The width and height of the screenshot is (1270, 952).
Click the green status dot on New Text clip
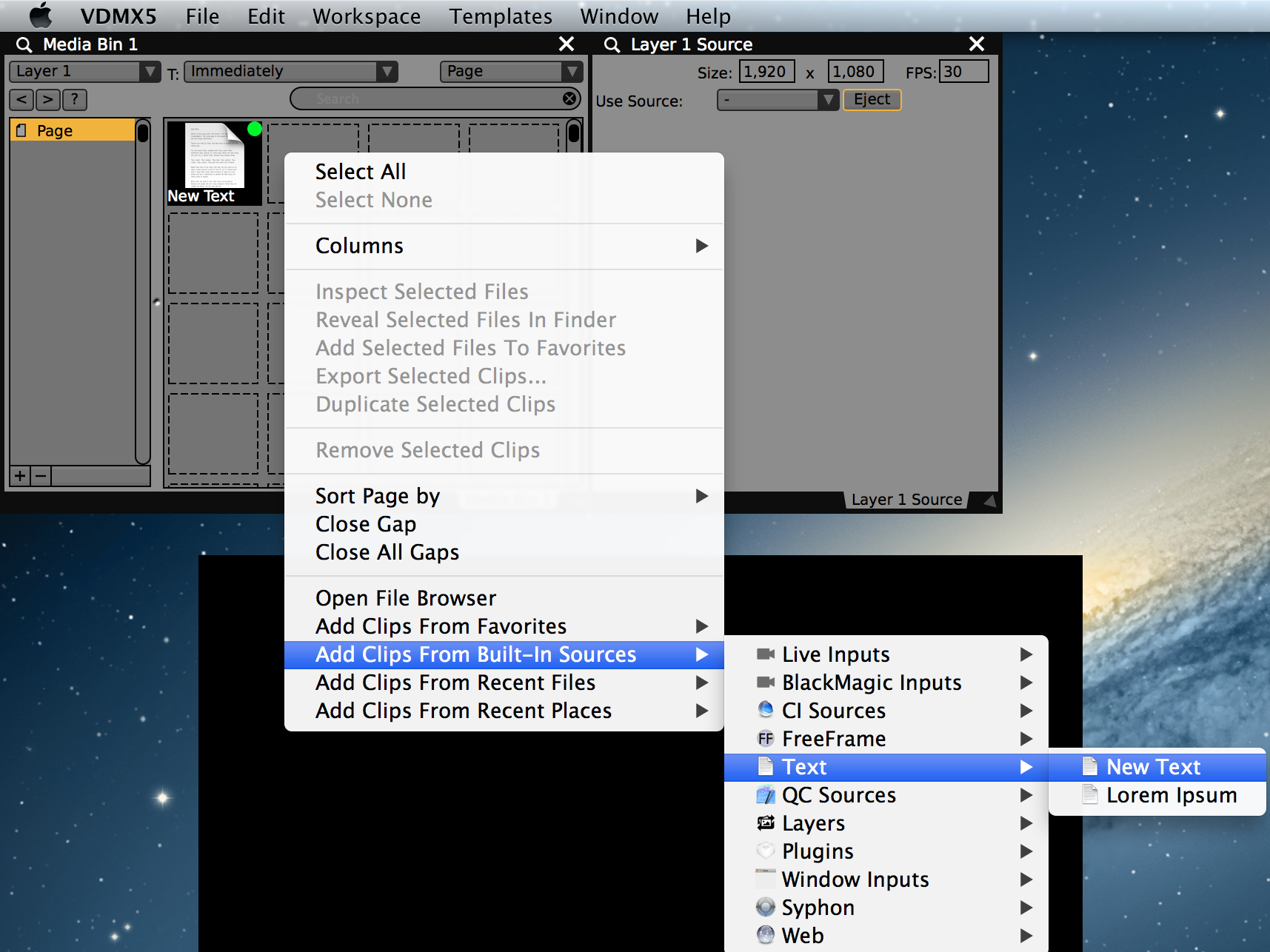pos(254,129)
